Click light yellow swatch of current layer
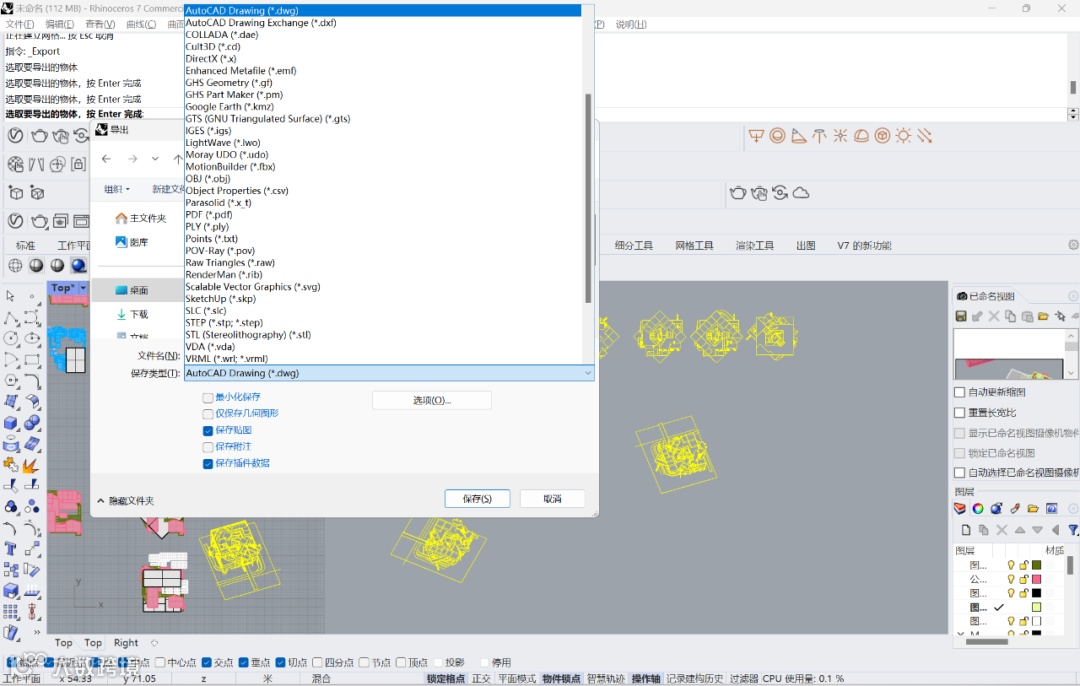Viewport: 1080px width, 686px height. coord(1036,607)
